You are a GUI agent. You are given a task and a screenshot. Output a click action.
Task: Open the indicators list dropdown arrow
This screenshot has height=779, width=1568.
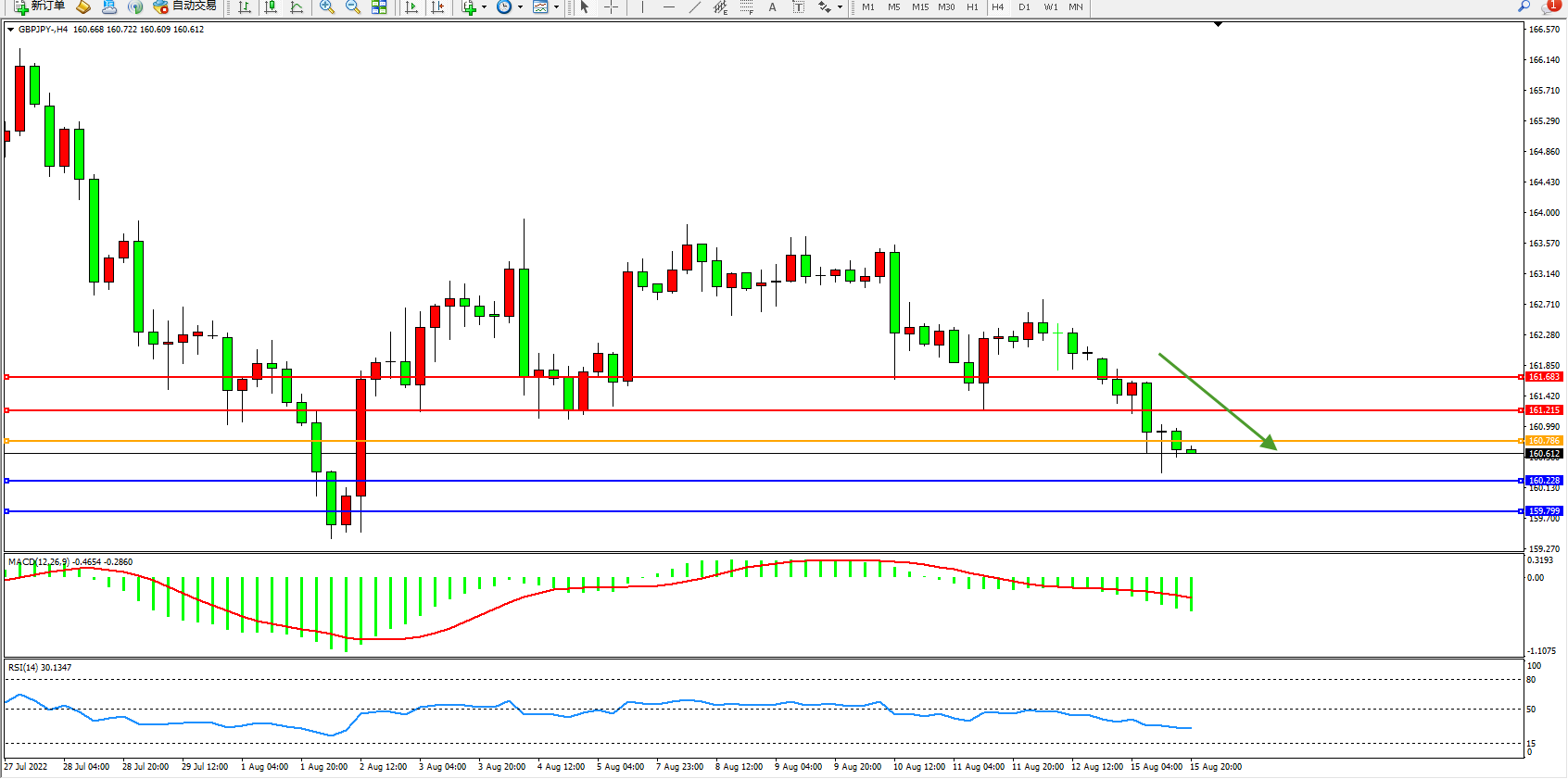(x=484, y=7)
